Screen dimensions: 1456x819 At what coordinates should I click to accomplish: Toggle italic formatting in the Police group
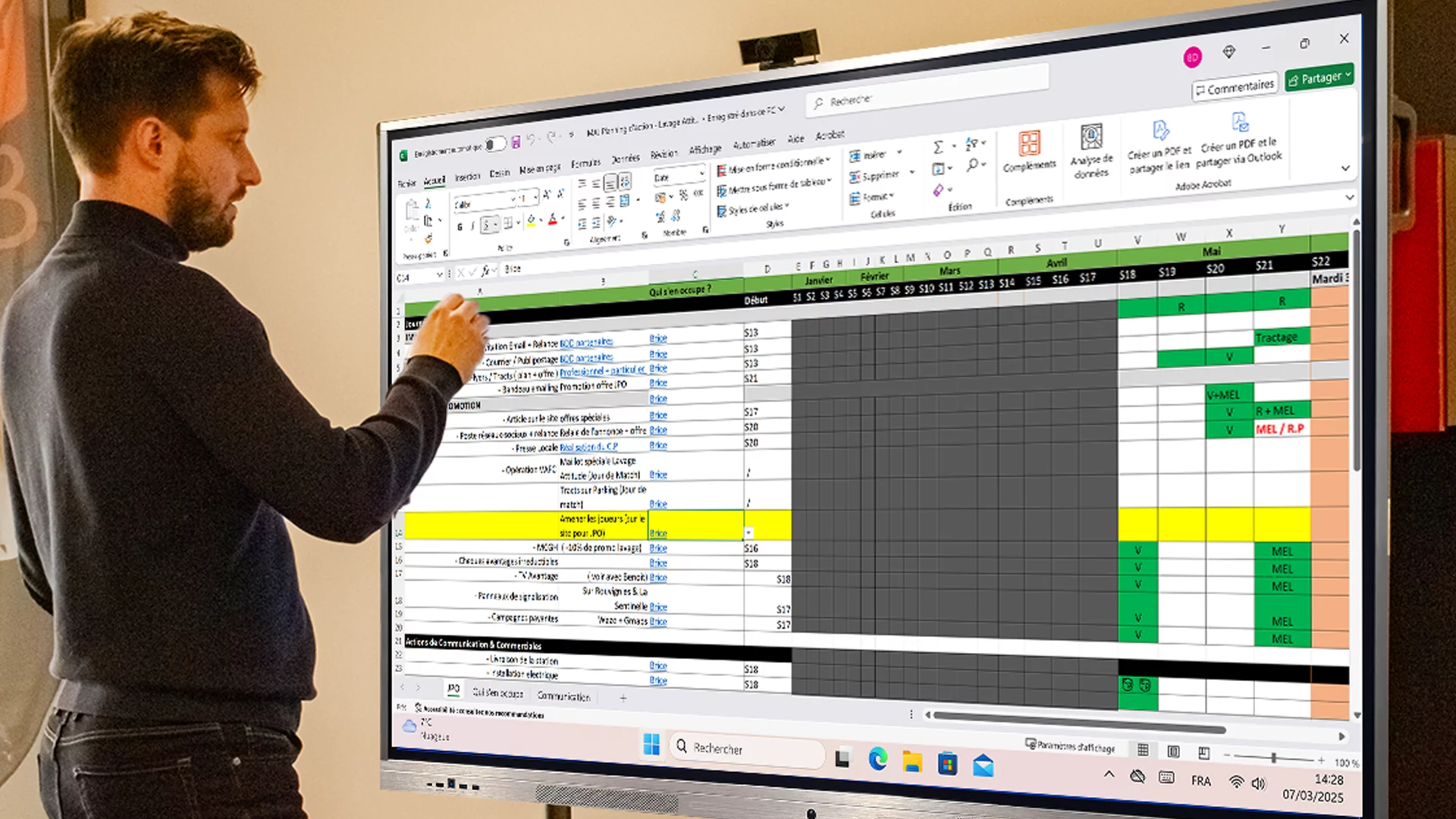click(x=473, y=225)
